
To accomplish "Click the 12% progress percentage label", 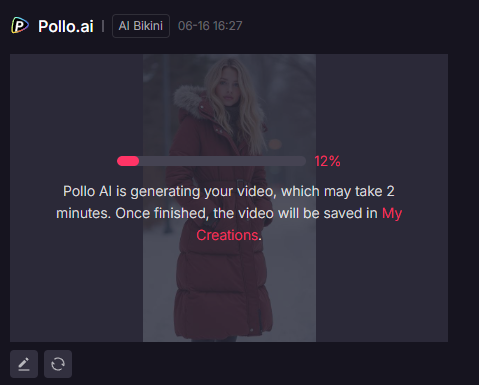I will pyautogui.click(x=327, y=161).
